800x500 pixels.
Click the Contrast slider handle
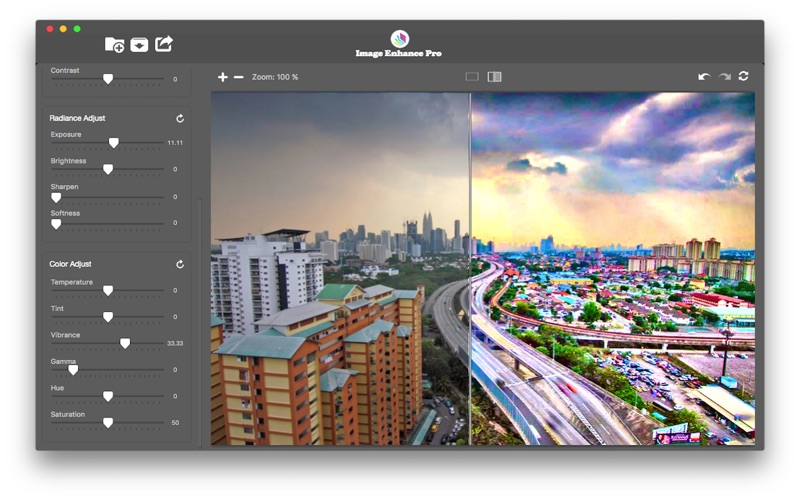[108, 79]
